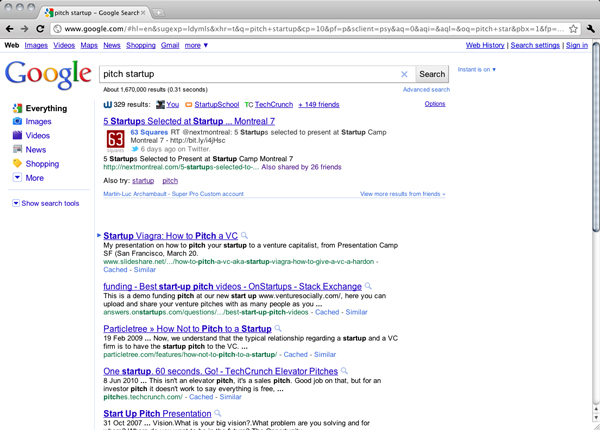The image size is (600, 430).
Task: Go forward with the browser forward arrow
Action: click(24, 29)
